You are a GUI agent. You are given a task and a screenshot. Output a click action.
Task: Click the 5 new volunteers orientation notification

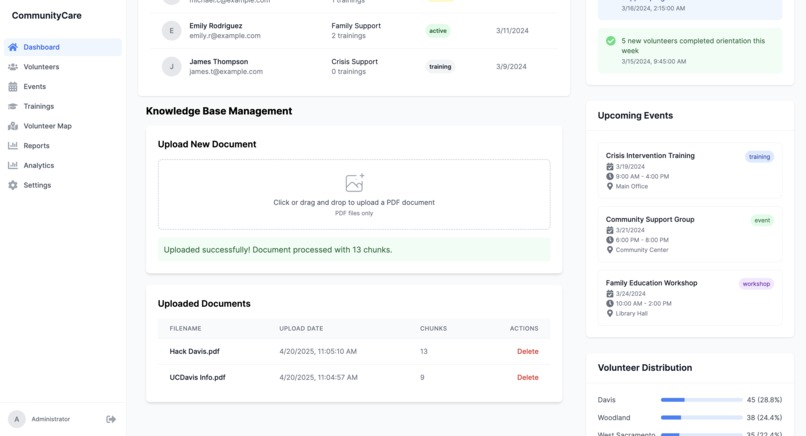click(690, 50)
